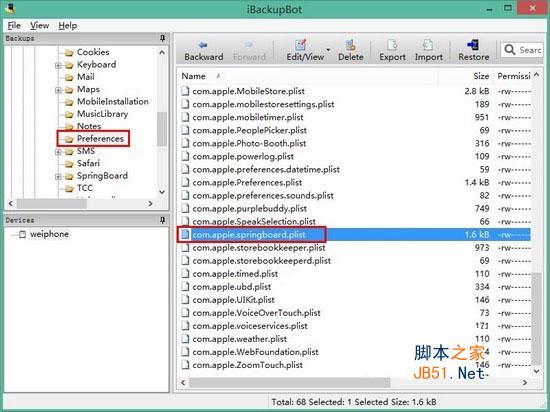Select the MobileInstallation folder
Viewport: 550px width, 412px height.
113,102
